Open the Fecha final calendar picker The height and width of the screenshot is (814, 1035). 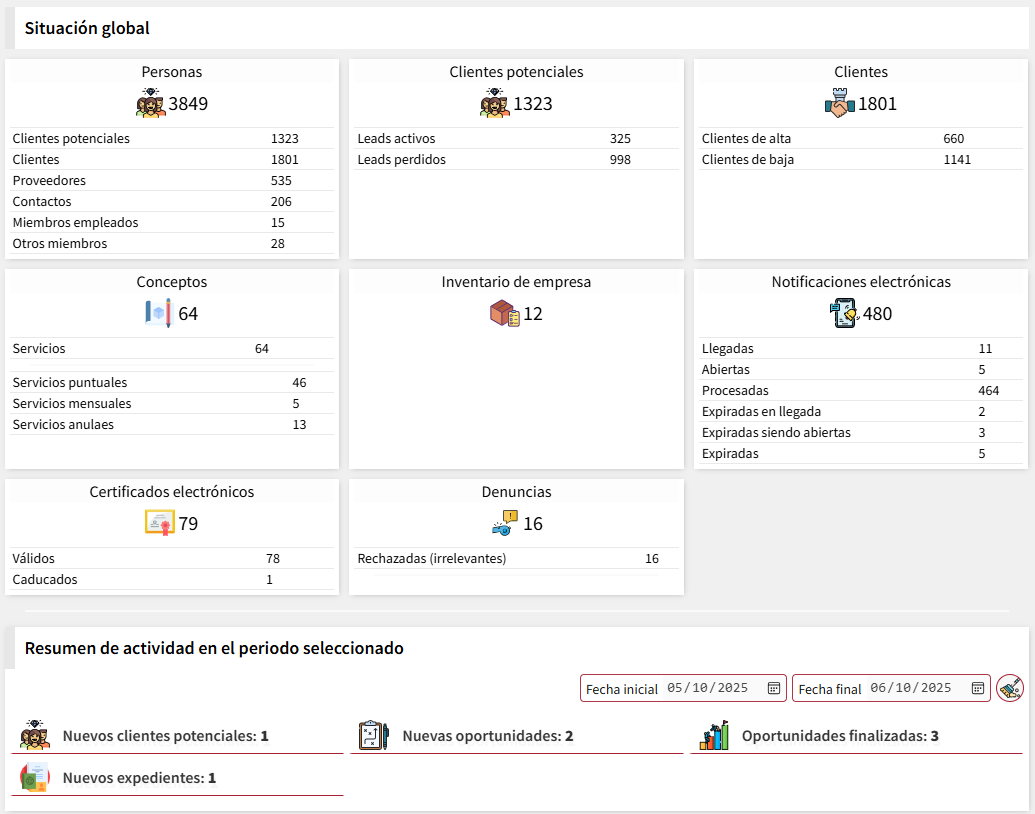977,688
